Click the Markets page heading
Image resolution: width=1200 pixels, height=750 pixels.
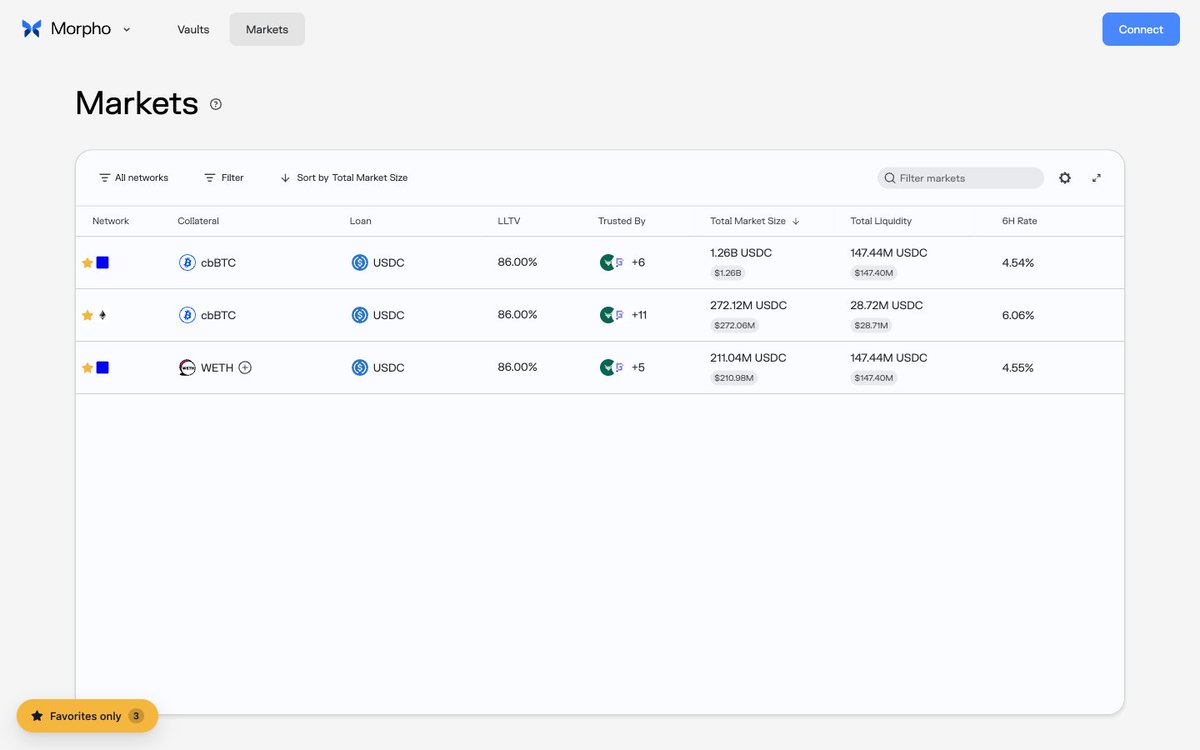tap(137, 103)
